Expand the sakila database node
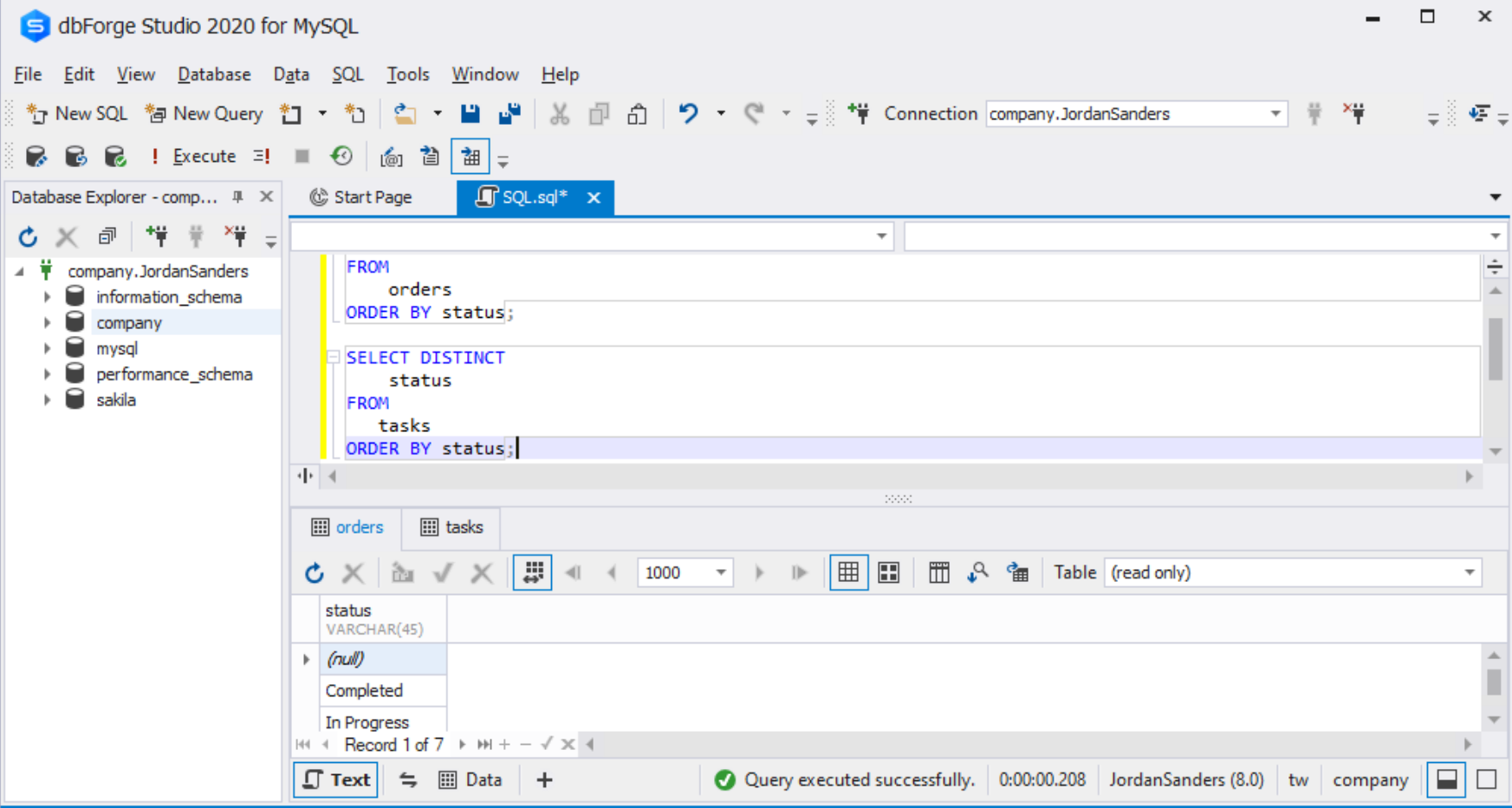The image size is (1512, 808). coord(48,399)
